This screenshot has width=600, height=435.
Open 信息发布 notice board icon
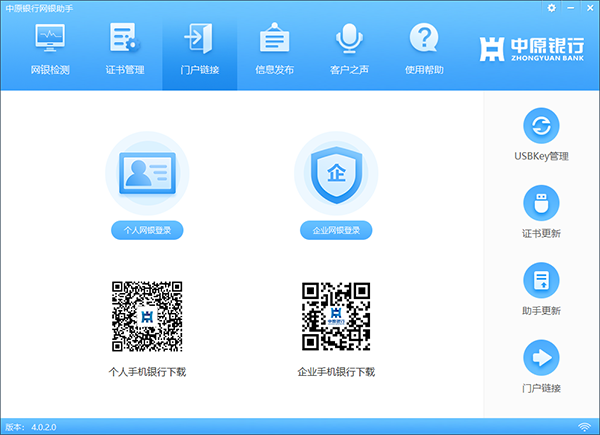pyautogui.click(x=274, y=37)
